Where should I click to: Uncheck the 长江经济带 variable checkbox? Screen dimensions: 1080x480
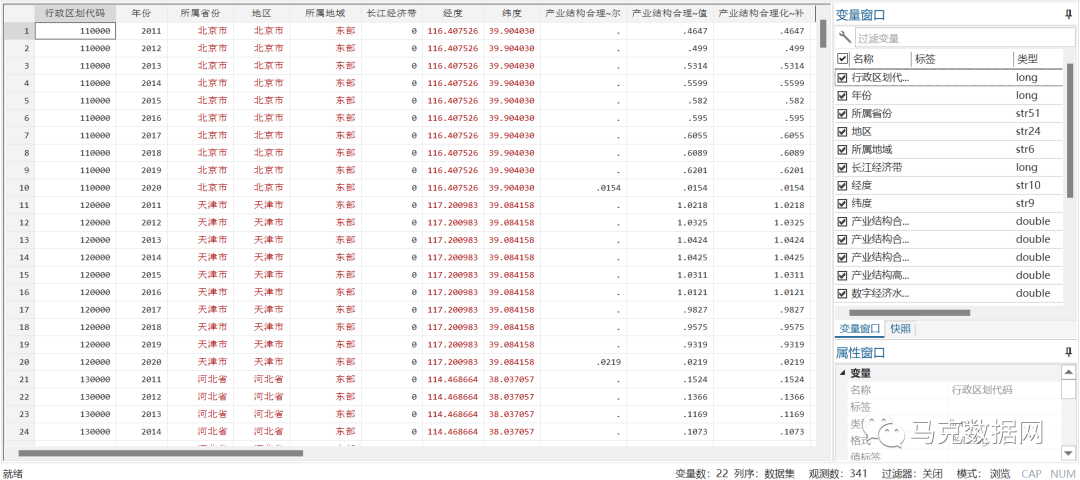[x=842, y=167]
